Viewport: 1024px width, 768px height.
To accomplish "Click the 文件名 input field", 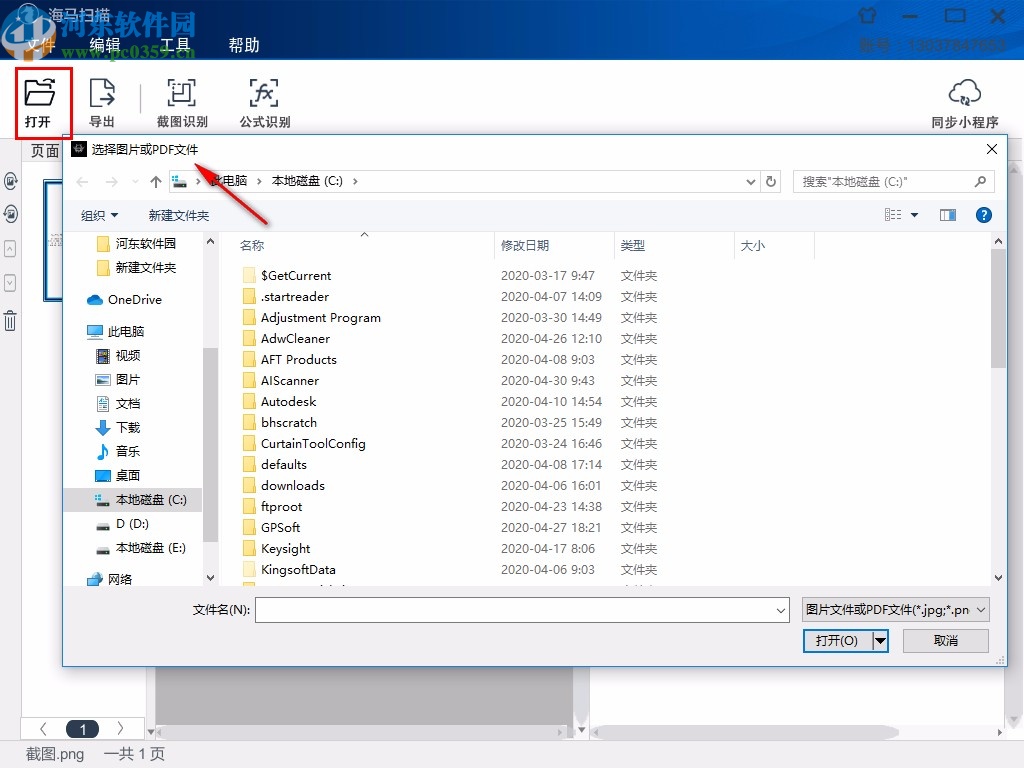I will pyautogui.click(x=522, y=610).
